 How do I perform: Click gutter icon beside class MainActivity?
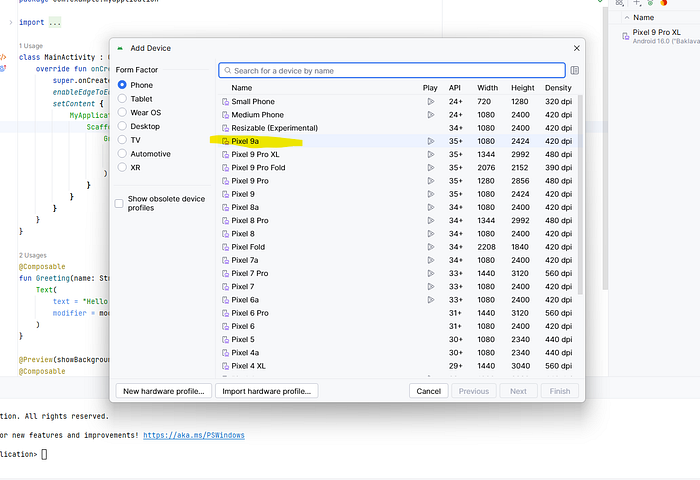3,57
